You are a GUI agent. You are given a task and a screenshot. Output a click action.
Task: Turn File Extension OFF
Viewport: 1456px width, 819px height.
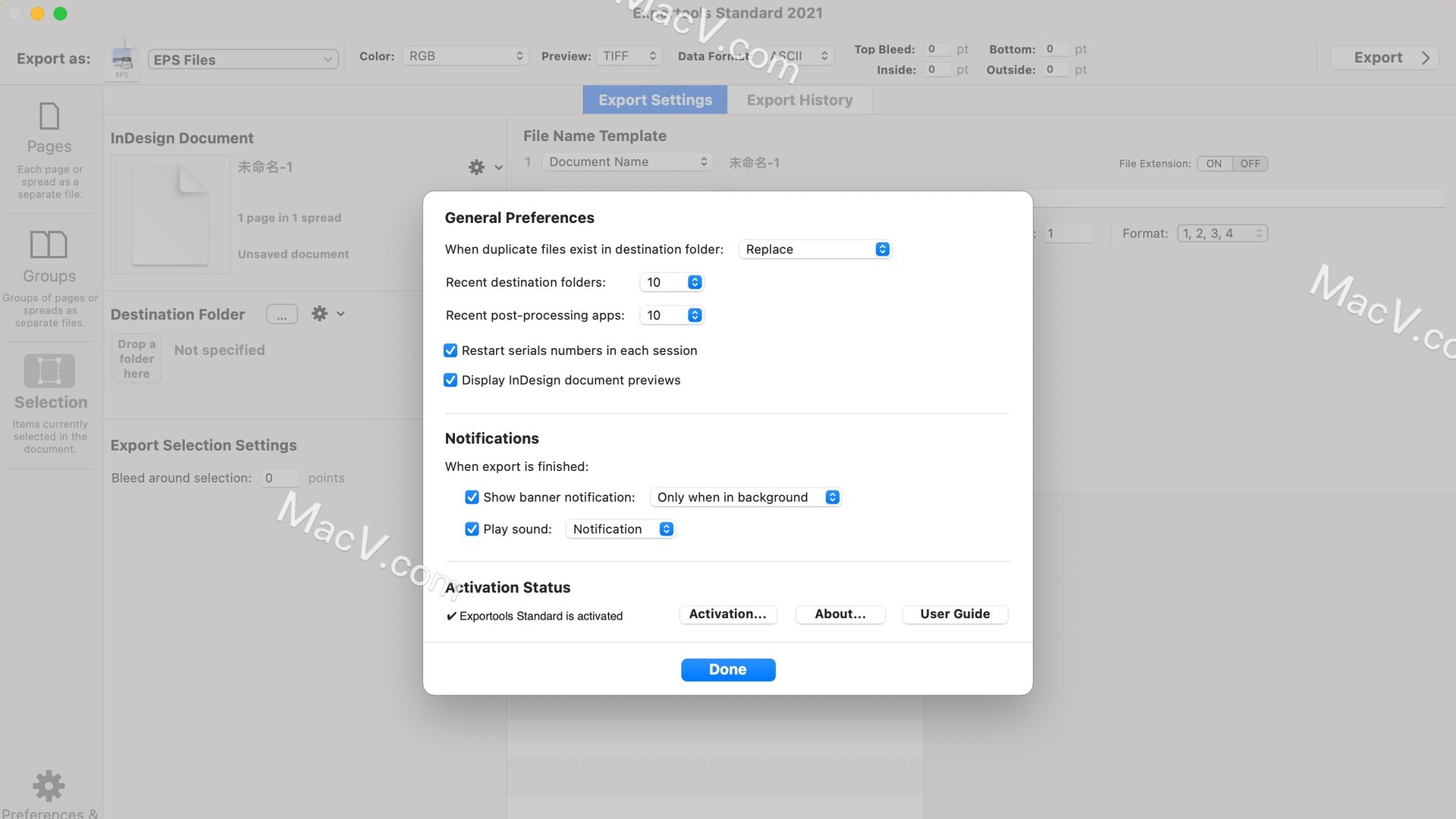click(1250, 164)
